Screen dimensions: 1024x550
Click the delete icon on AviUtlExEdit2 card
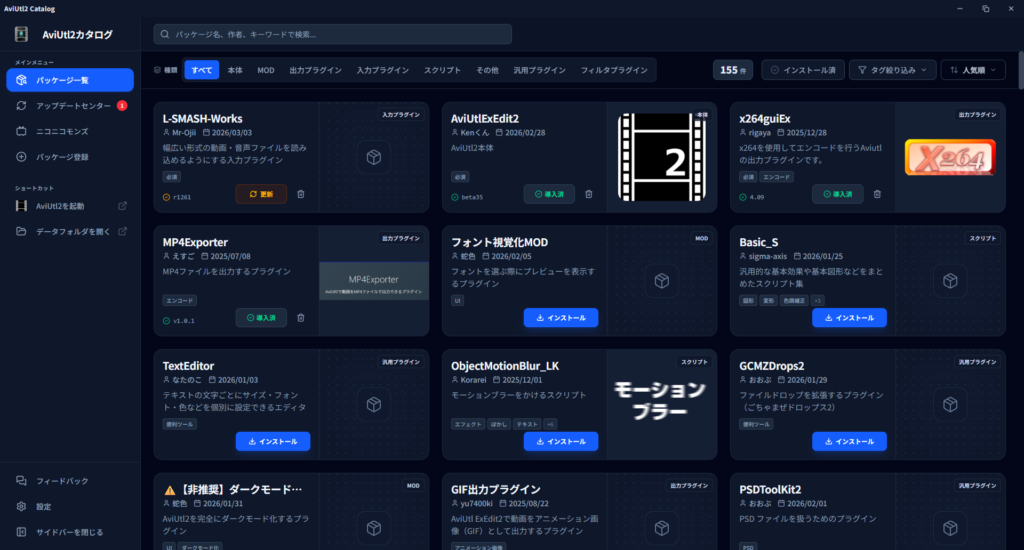[x=589, y=194]
